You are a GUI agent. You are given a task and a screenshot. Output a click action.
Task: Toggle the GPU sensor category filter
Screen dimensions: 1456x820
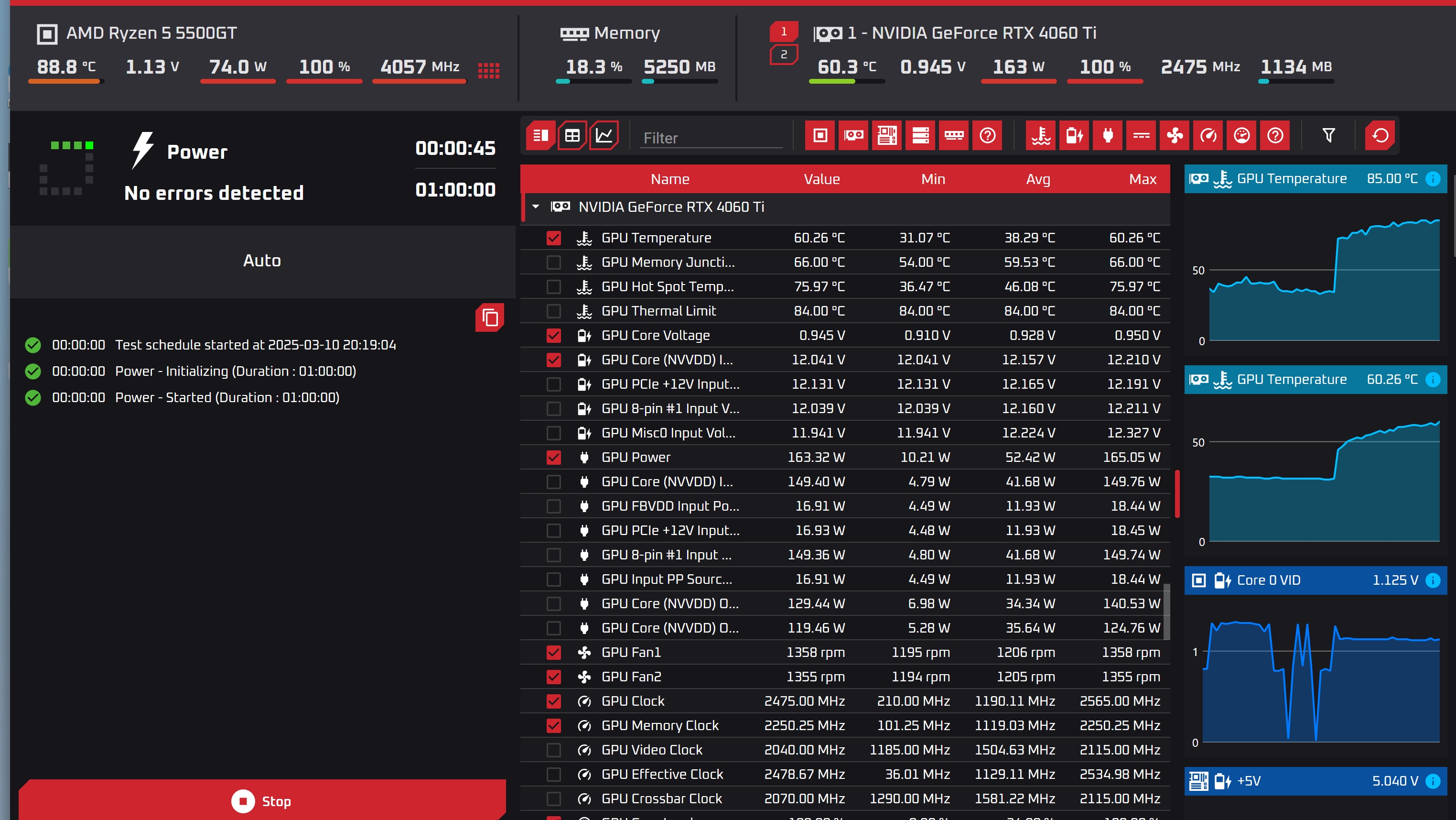point(853,135)
